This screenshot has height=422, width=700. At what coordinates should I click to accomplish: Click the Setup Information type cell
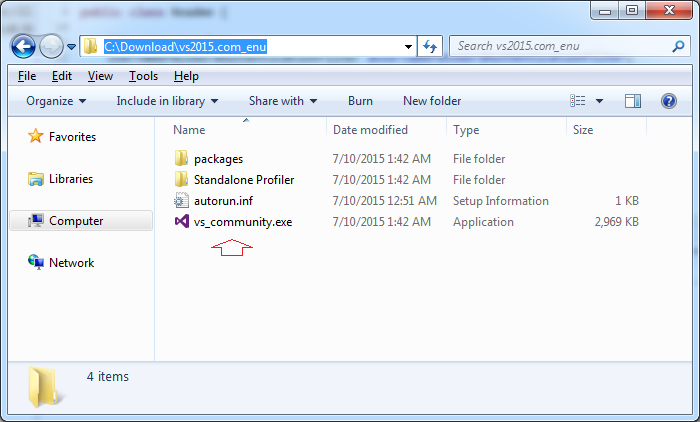pos(500,201)
